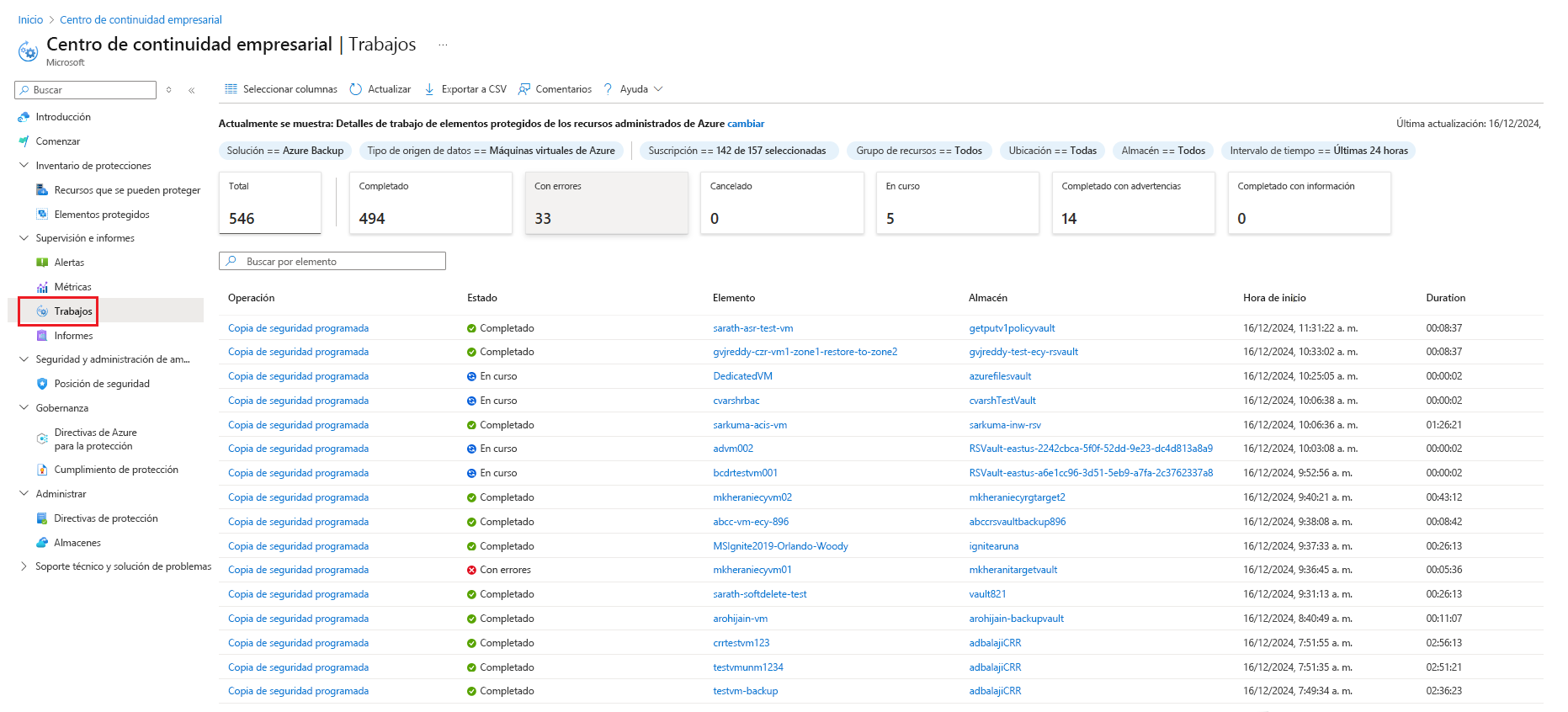Image resolution: width=1568 pixels, height=712 pixels.
Task: Collapse the Administrar section
Action: (x=24, y=494)
